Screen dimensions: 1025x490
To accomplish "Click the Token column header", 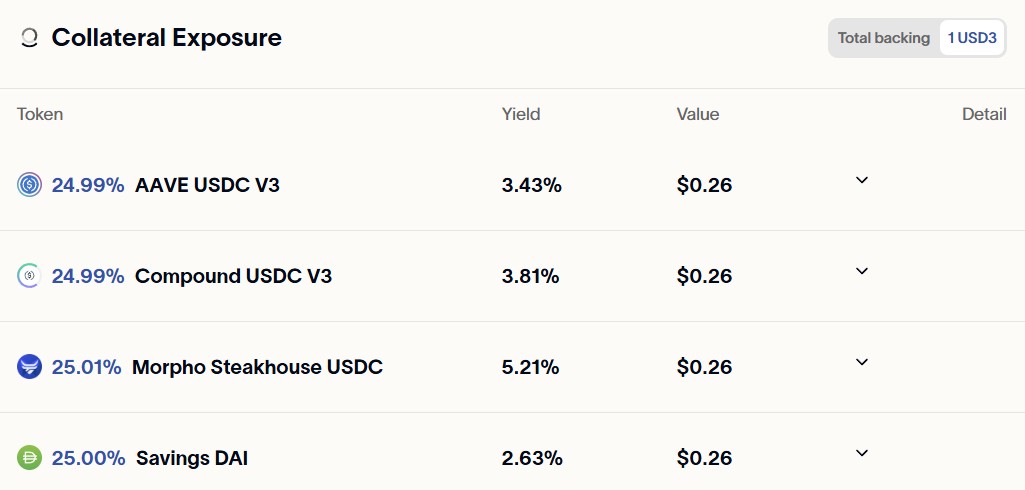I will click(40, 114).
